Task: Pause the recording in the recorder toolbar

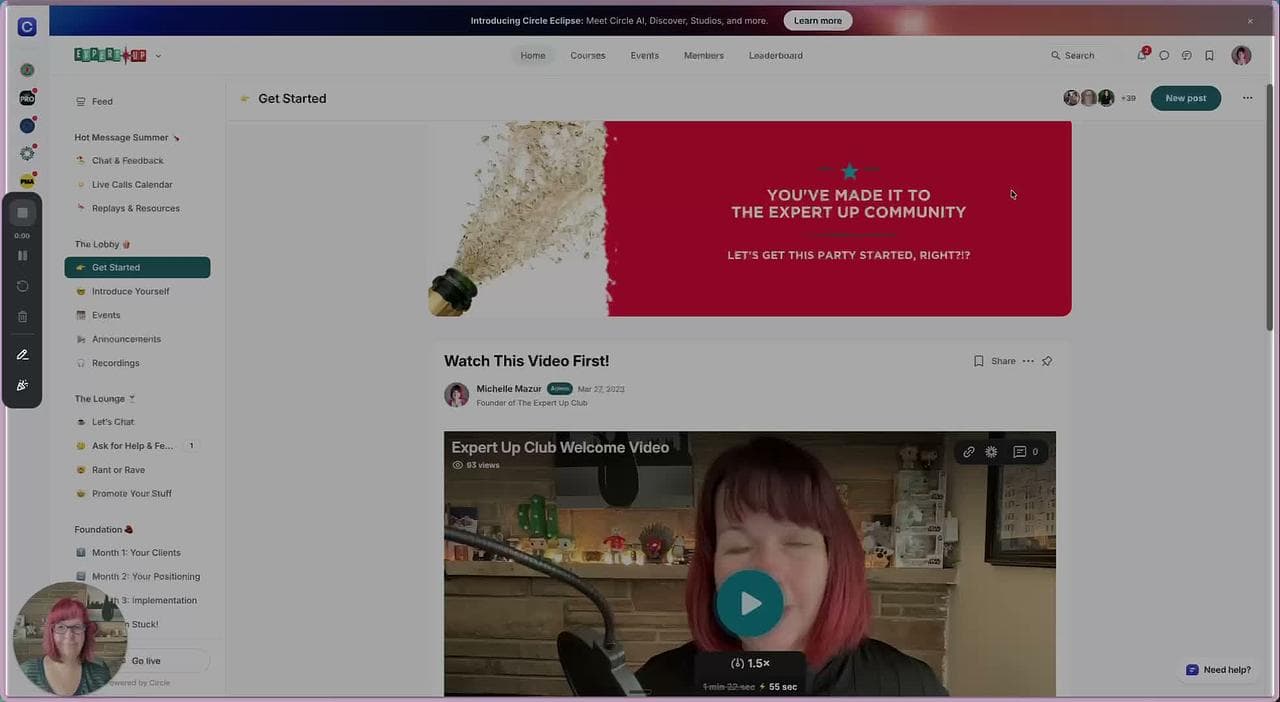Action: pos(22,255)
